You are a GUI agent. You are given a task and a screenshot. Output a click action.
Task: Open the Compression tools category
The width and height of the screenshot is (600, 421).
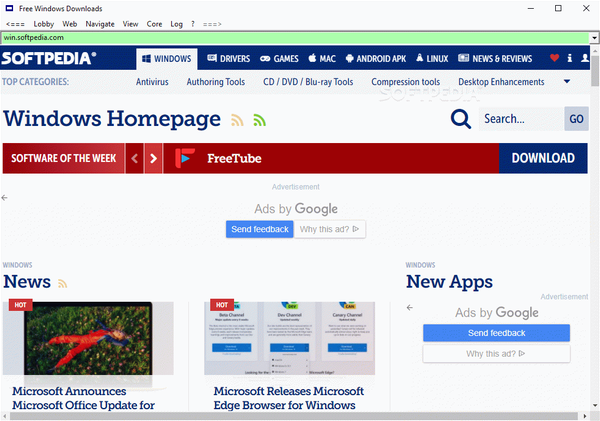click(x=406, y=82)
